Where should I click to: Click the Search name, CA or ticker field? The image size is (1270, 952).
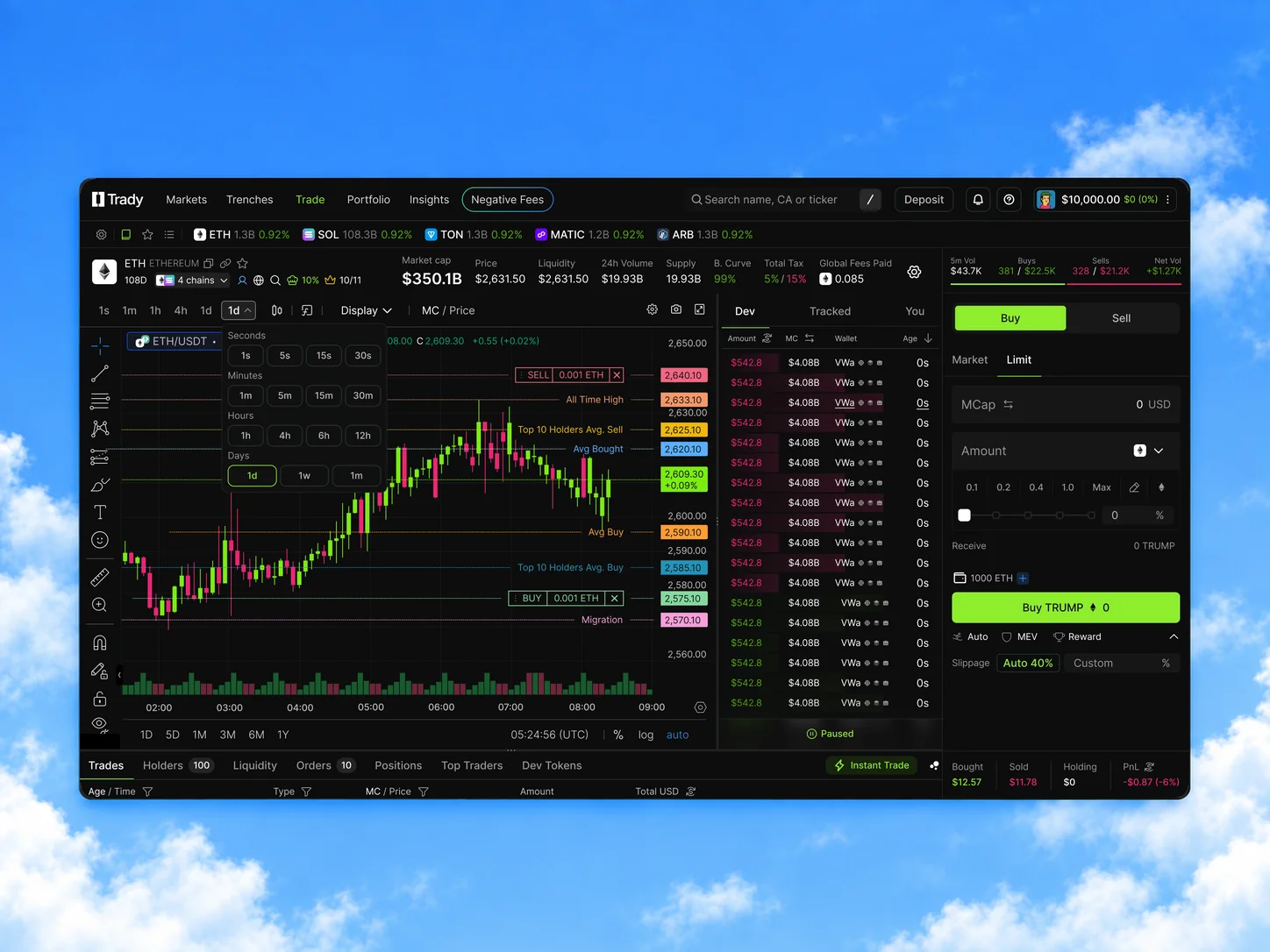[x=772, y=200]
